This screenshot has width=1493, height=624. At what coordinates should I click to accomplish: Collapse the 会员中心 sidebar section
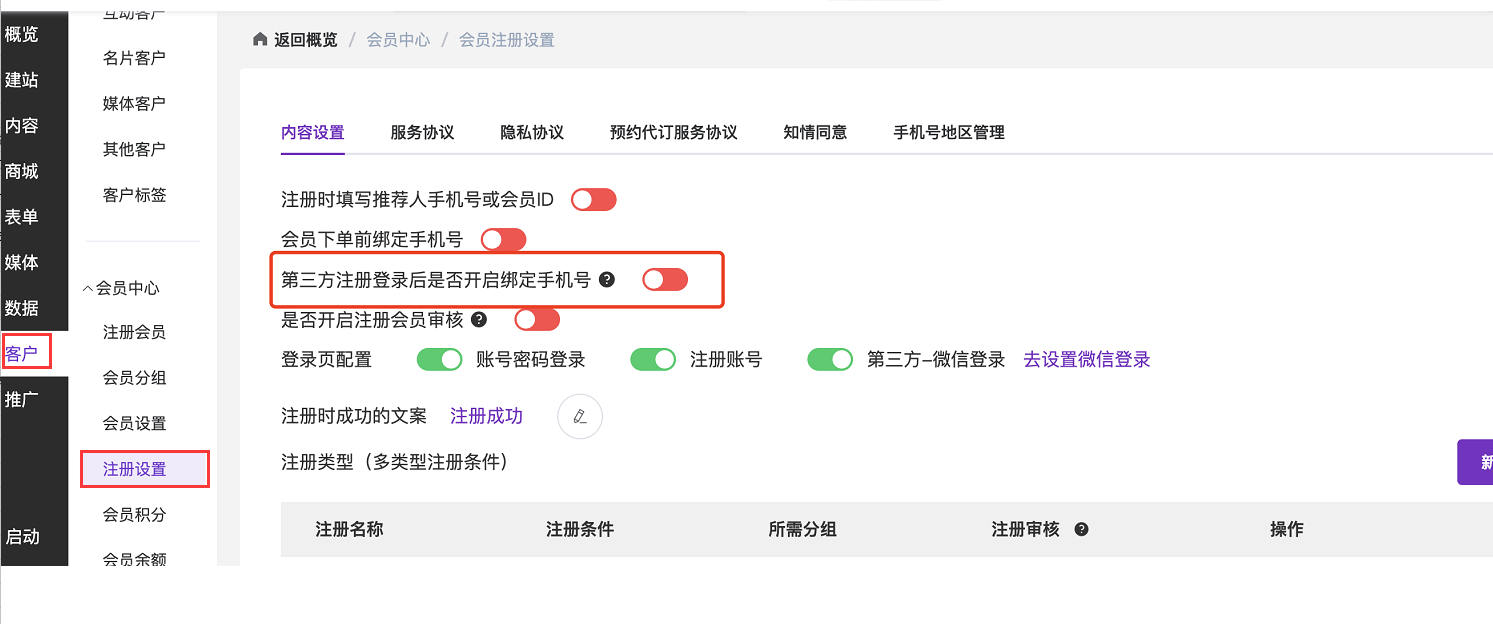pos(120,288)
